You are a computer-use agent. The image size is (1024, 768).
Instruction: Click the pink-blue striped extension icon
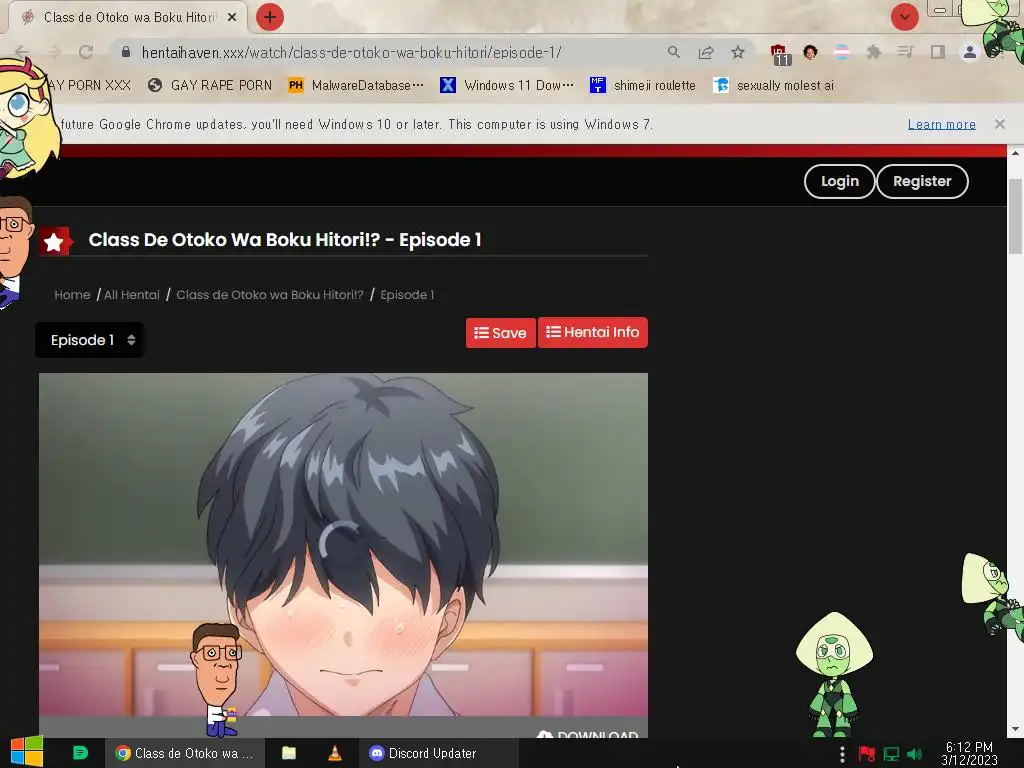pos(842,52)
